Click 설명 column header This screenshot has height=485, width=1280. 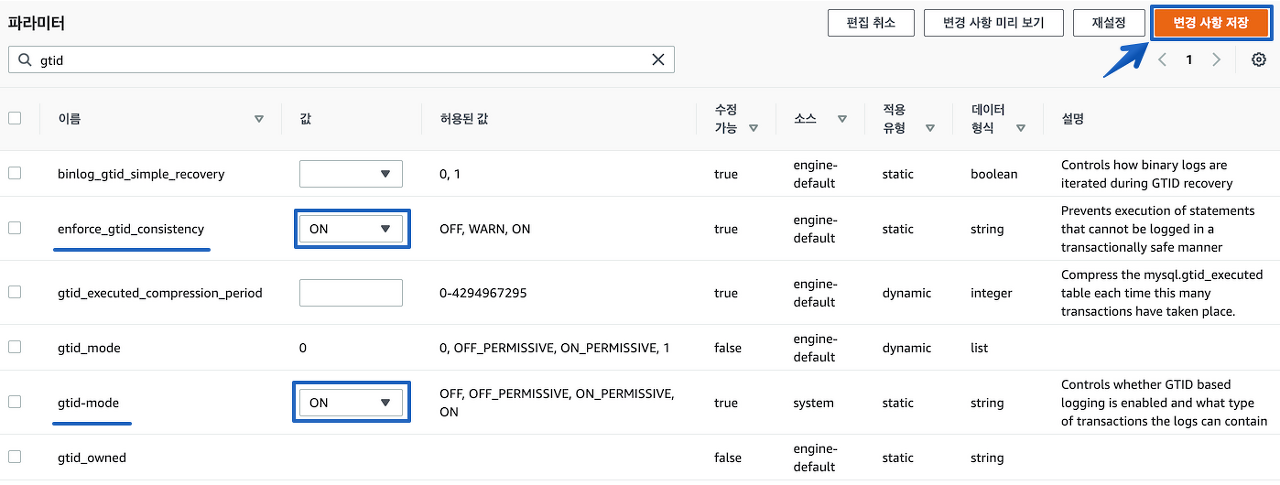pos(1073,119)
